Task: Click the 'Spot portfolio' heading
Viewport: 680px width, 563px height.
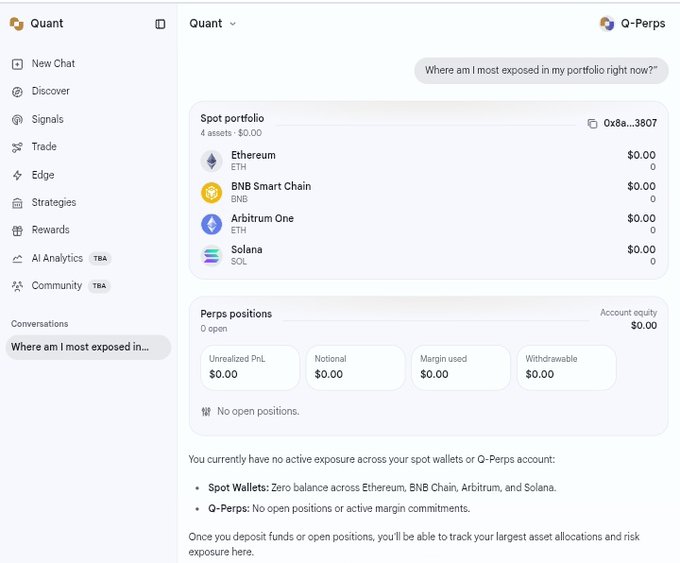Action: [232, 118]
